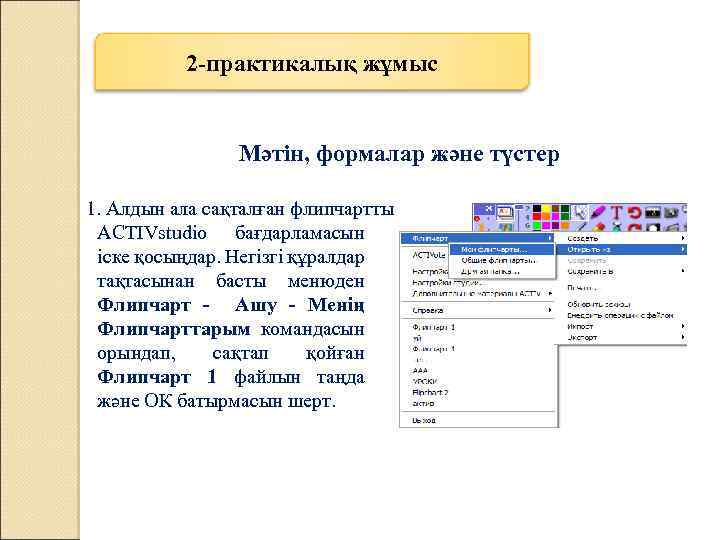The height and width of the screenshot is (540, 720).
Task: Click the Clear paint-bucket tool icon
Action: 617,227
